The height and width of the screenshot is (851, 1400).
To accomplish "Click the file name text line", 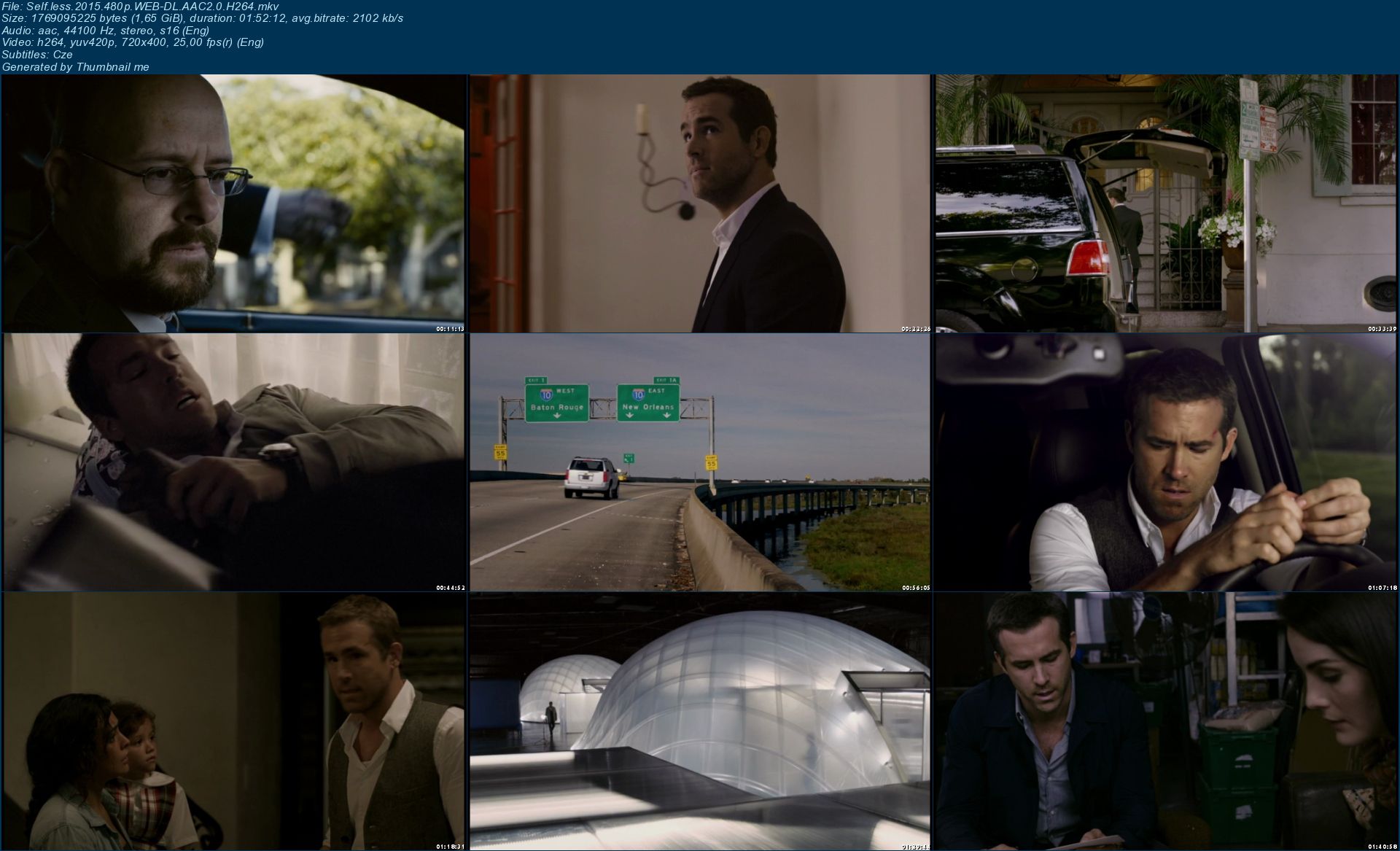I will (x=140, y=7).
